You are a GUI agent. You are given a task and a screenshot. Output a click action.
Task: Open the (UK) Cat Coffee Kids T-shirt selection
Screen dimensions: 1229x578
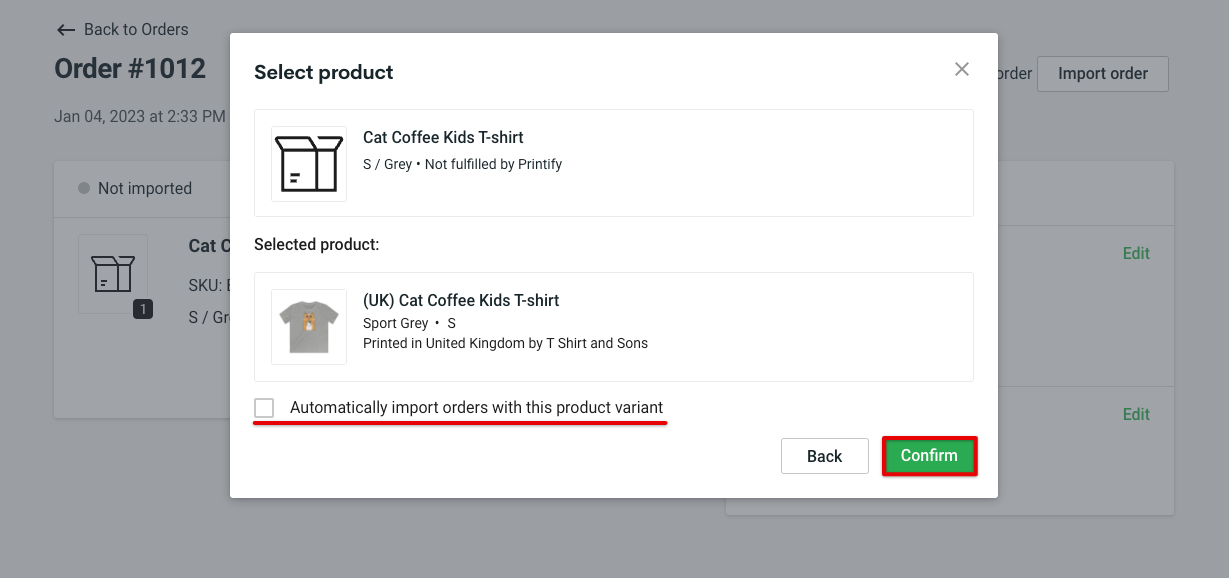[613, 327]
